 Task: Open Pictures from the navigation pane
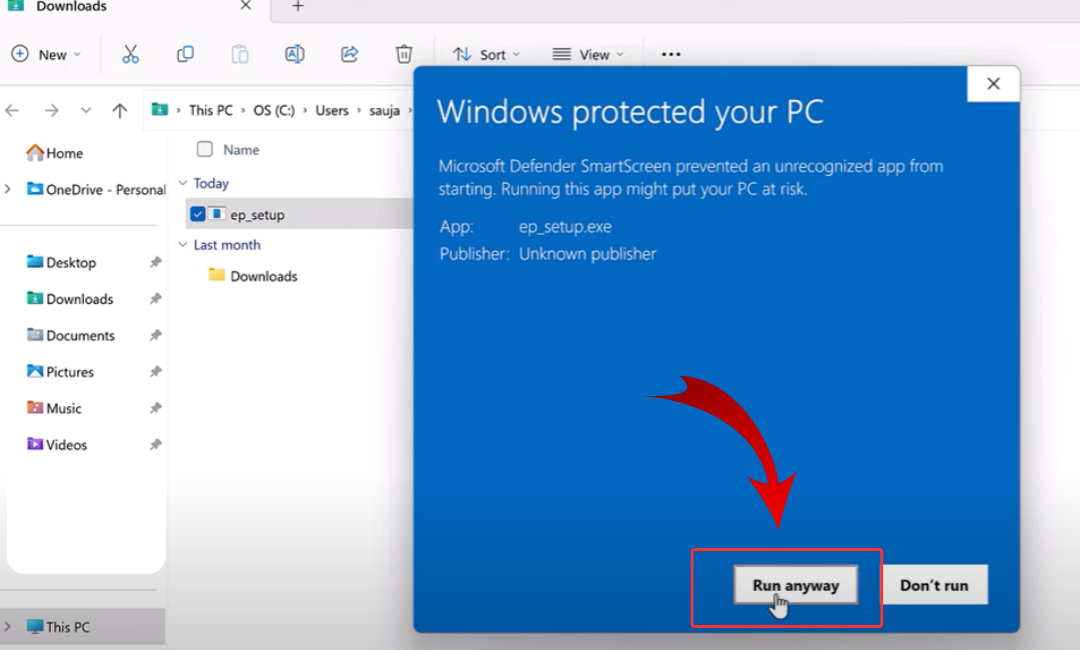(70, 372)
